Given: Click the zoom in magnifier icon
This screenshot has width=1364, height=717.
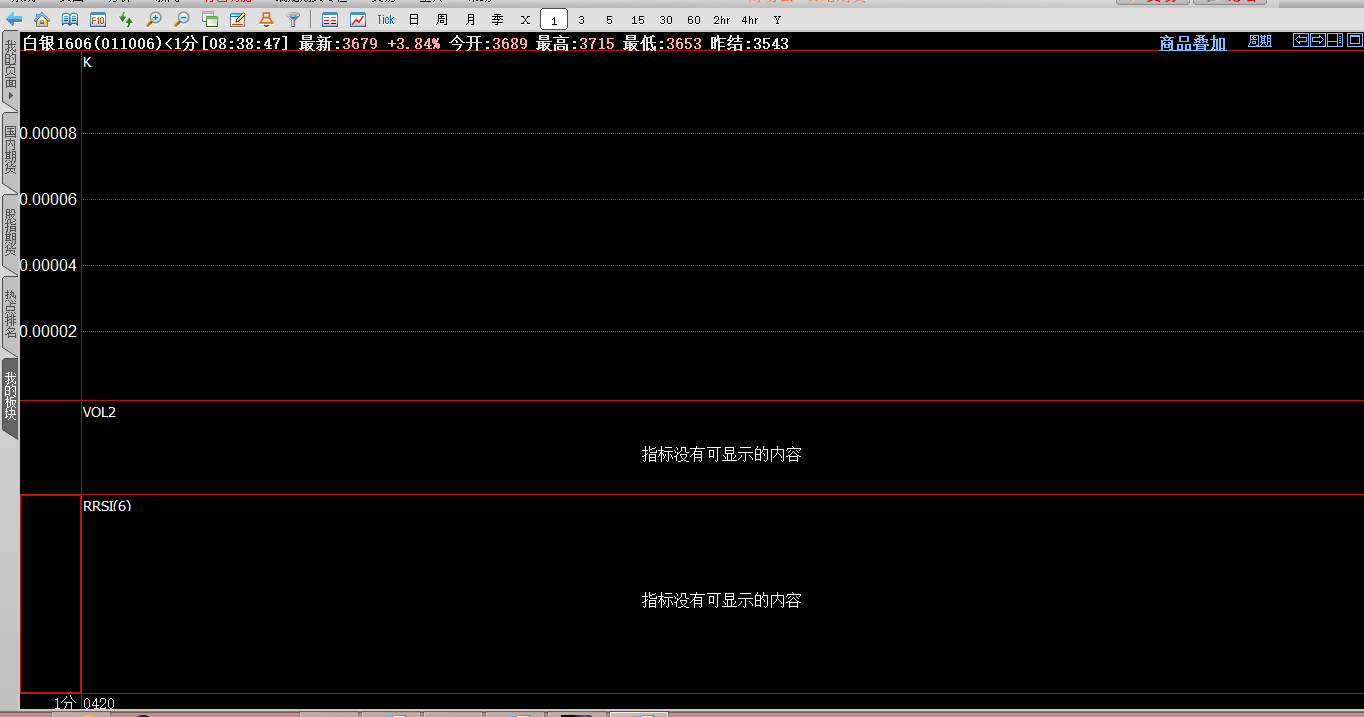Looking at the screenshot, I should [x=154, y=20].
